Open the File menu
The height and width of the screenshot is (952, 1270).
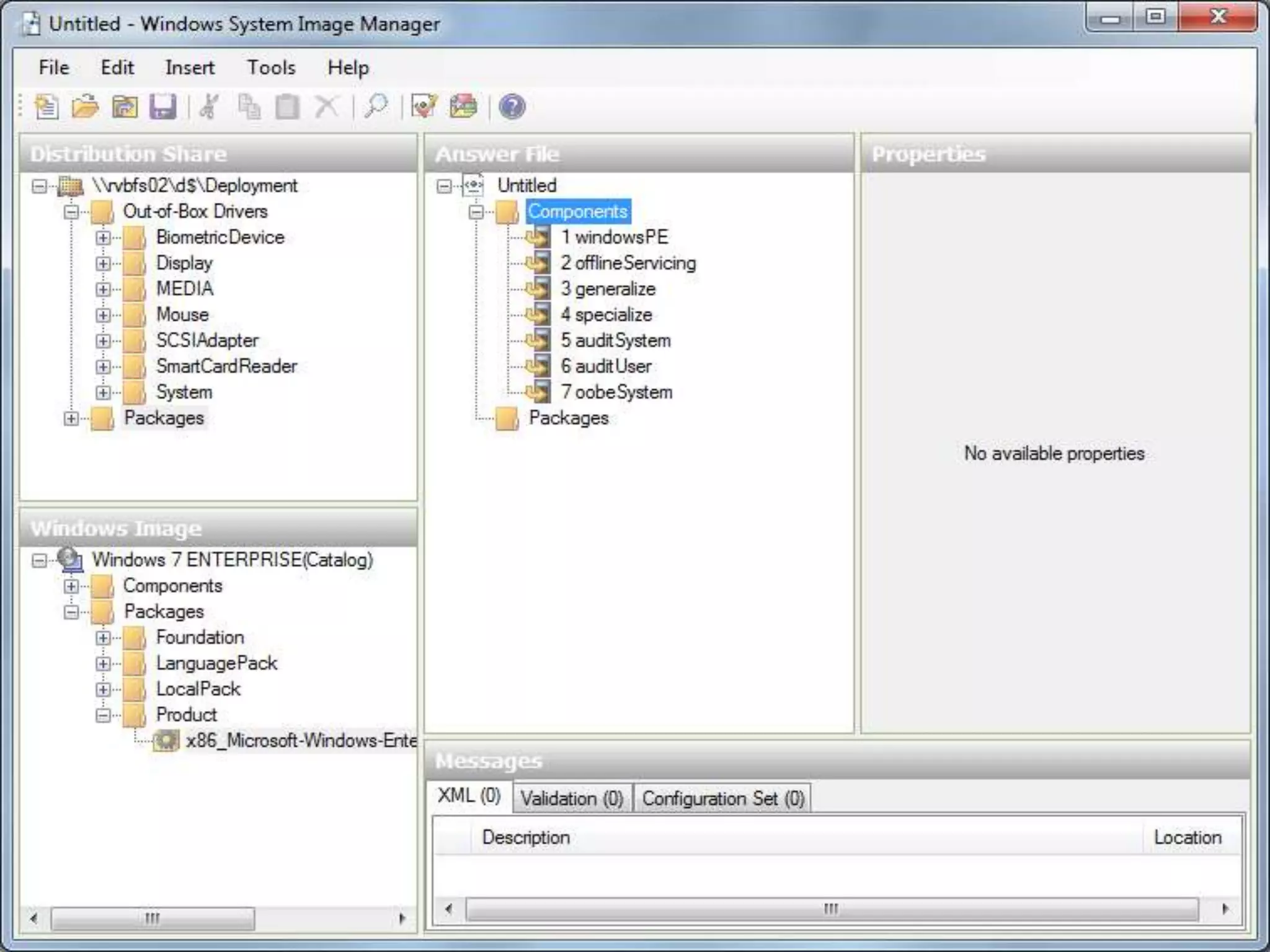[54, 67]
